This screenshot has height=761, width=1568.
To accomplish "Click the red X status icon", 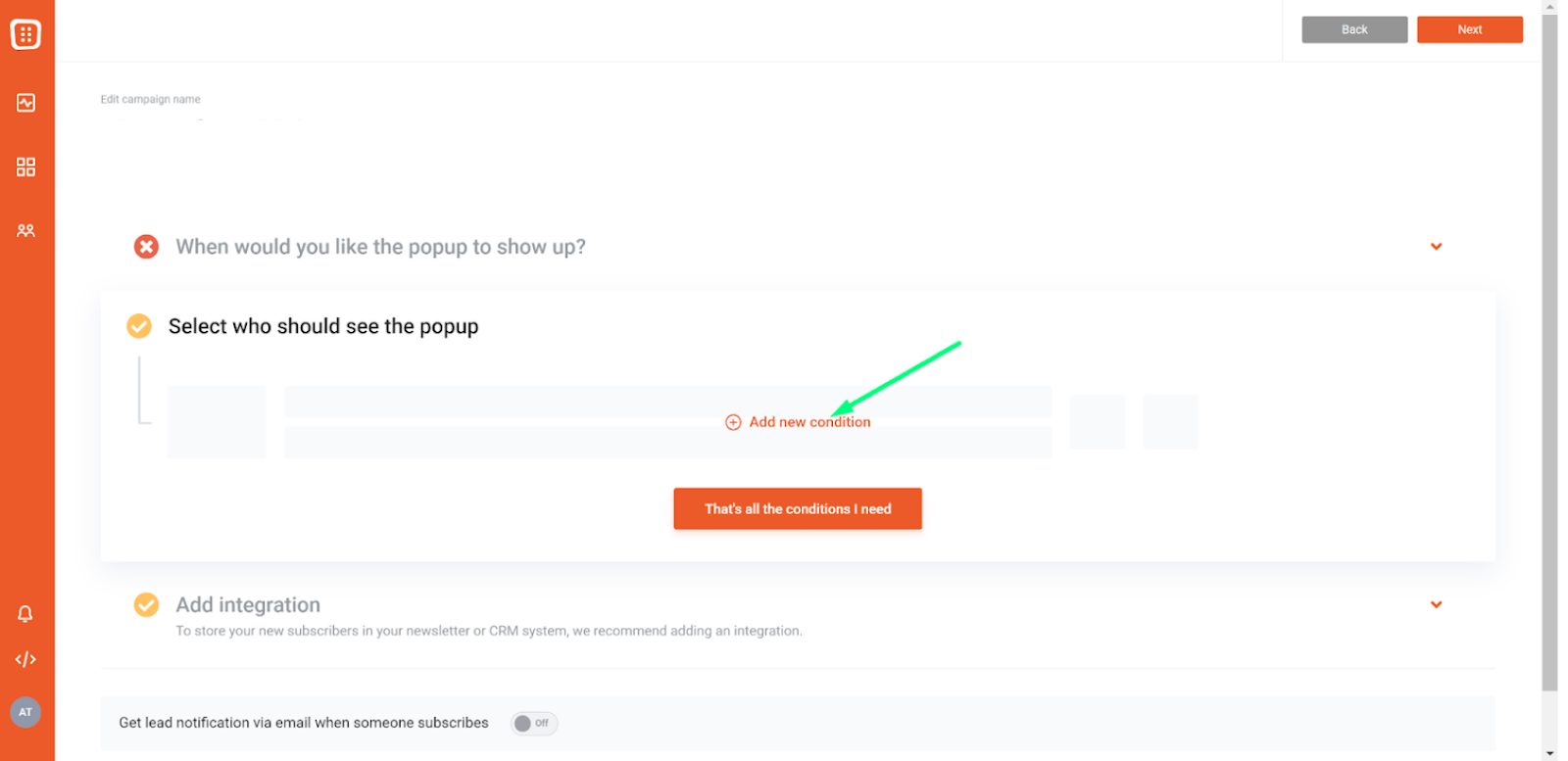I will pos(146,247).
